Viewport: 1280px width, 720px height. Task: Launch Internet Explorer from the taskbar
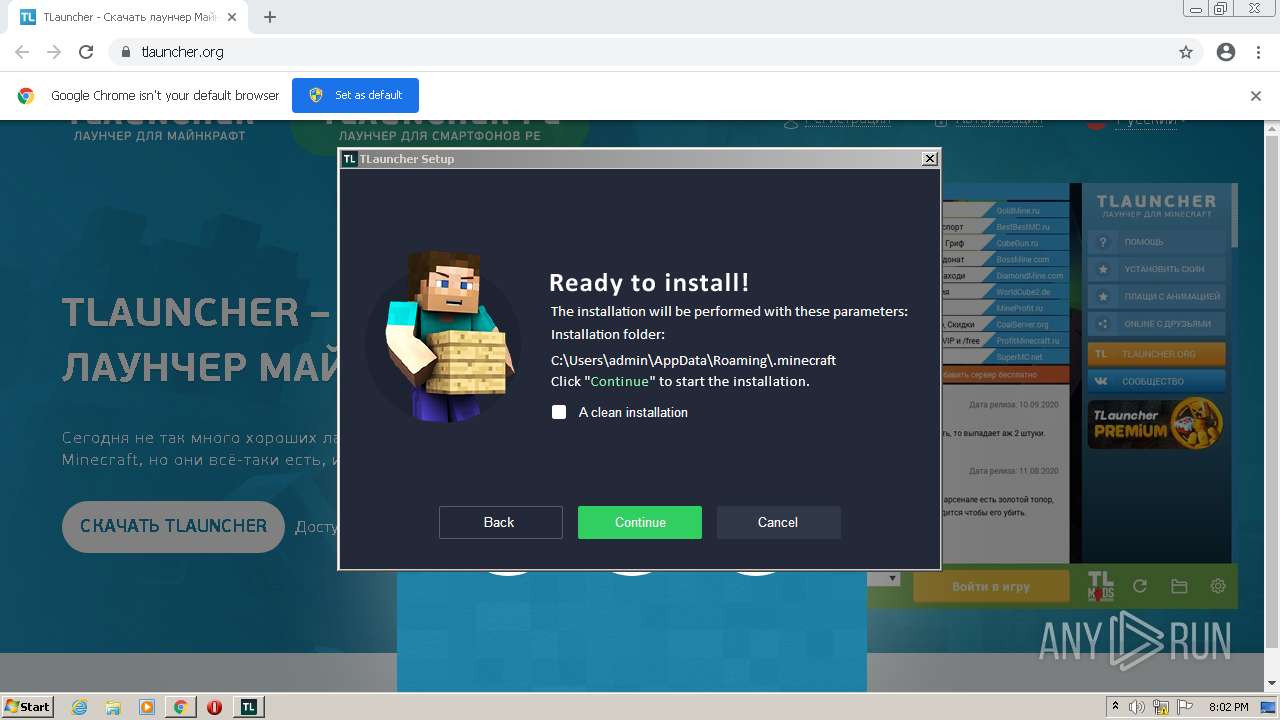point(79,707)
